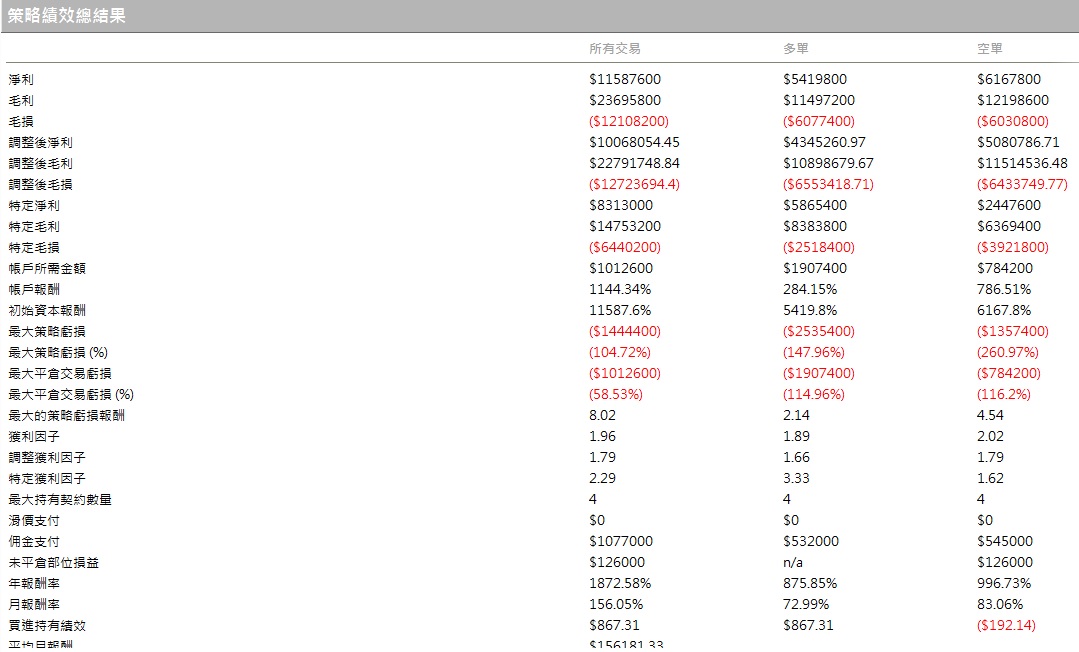The height and width of the screenshot is (652, 1079).
Task: Click net profit value $11587600
Action: click(625, 79)
